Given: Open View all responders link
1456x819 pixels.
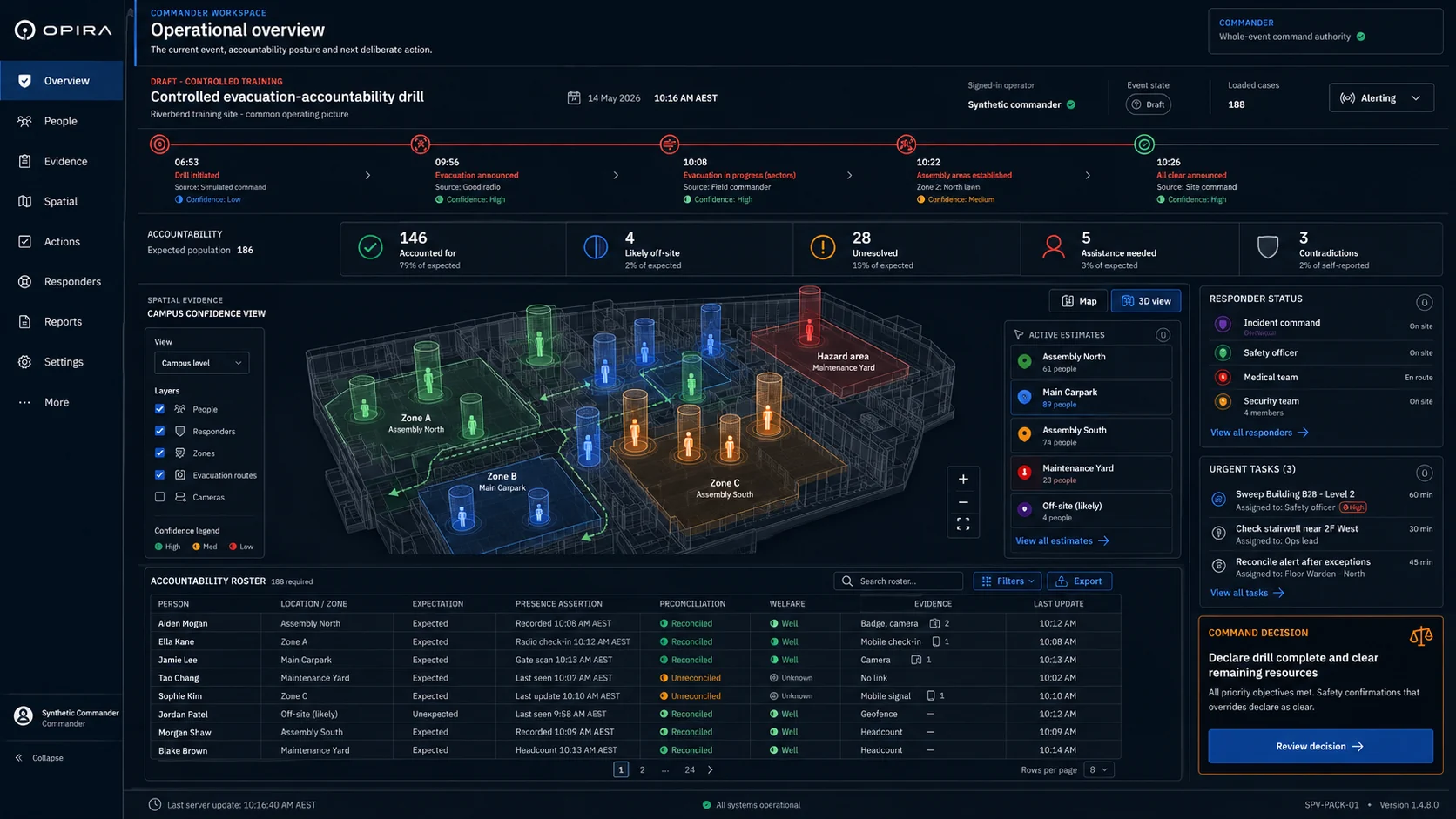Looking at the screenshot, I should [1259, 433].
